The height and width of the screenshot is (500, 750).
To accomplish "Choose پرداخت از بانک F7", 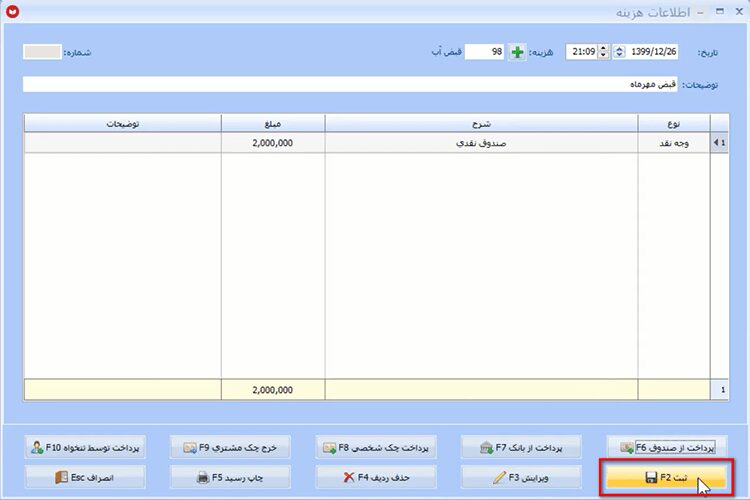I will coord(521,447).
